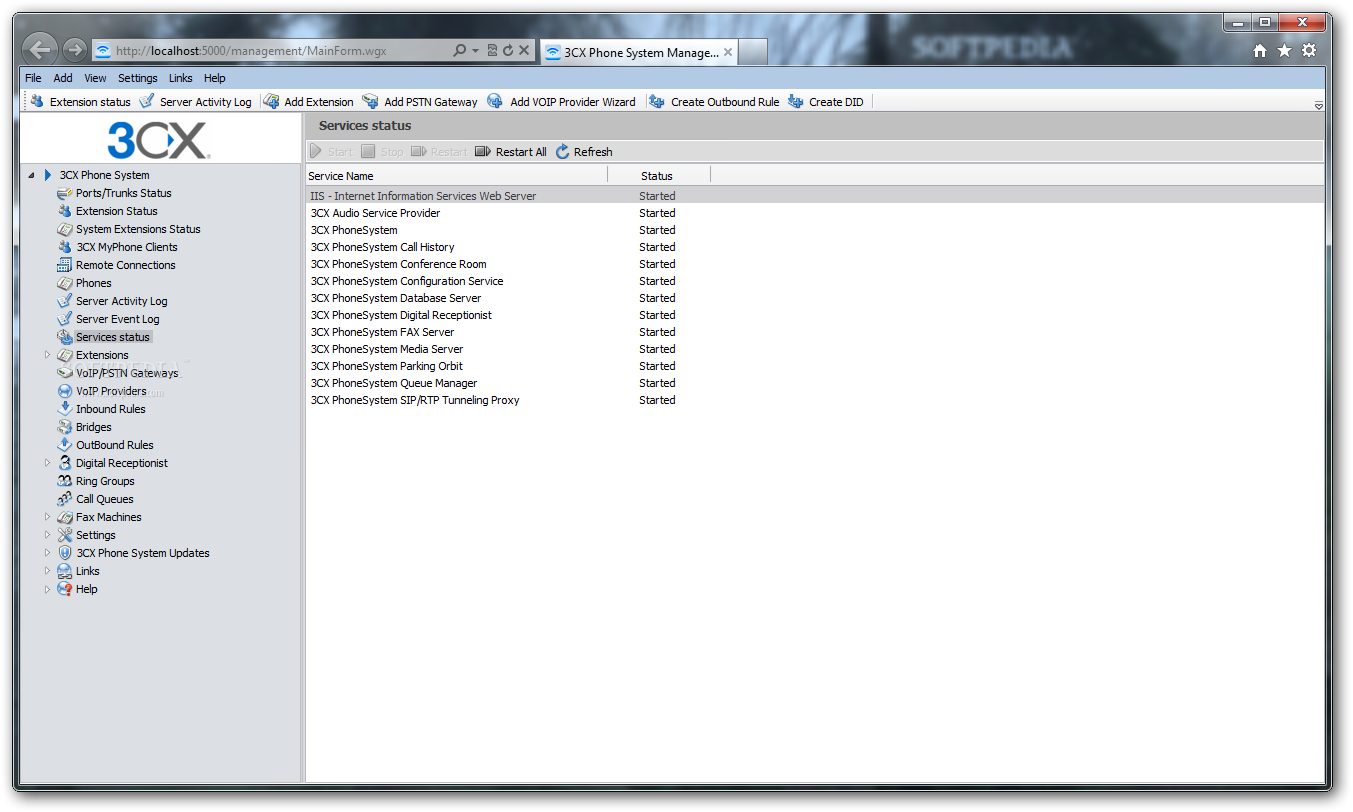
Task: Click Settings tools icon in tree
Action: point(65,535)
